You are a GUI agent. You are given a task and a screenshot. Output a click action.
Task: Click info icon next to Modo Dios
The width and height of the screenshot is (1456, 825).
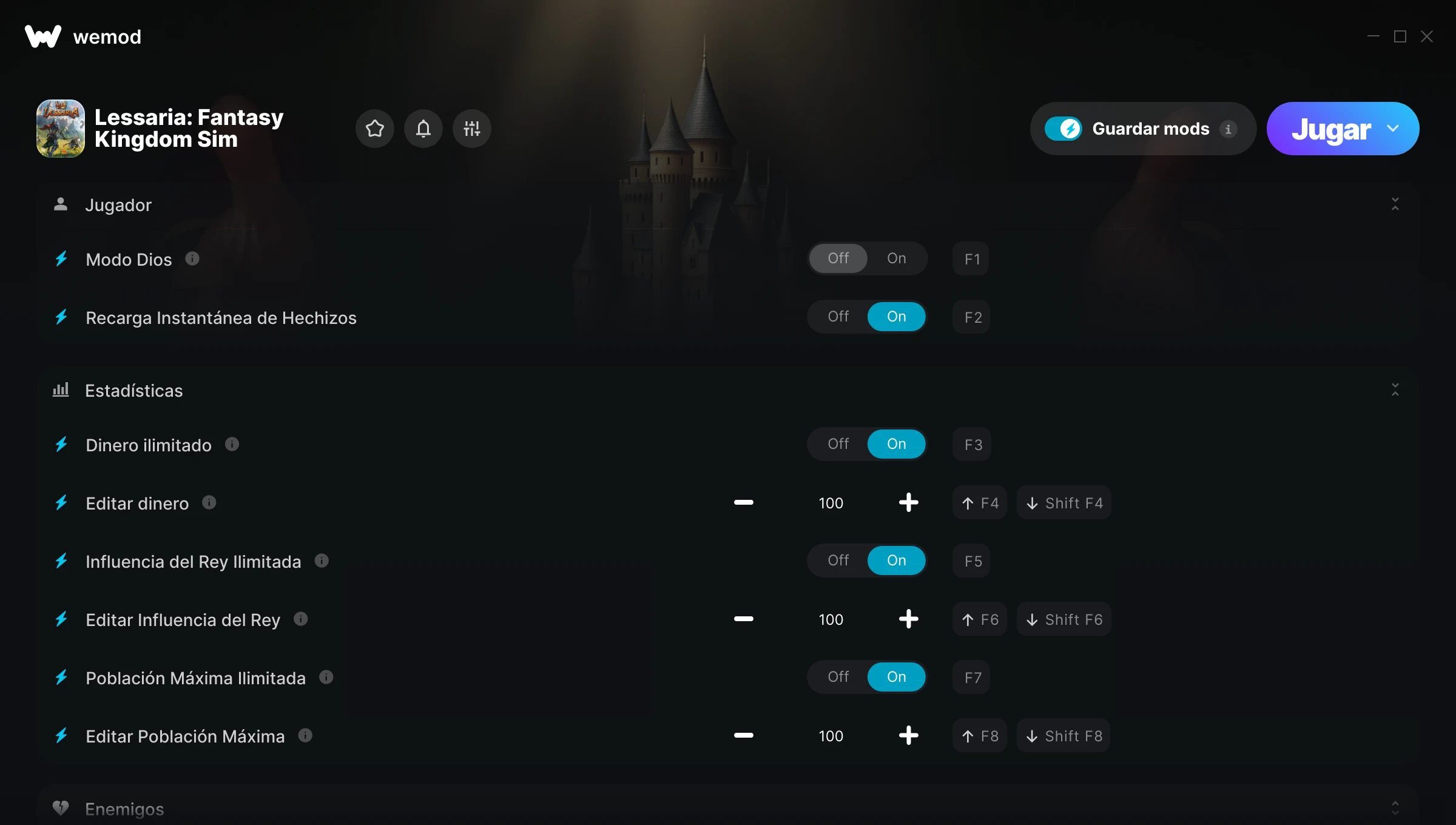point(192,259)
